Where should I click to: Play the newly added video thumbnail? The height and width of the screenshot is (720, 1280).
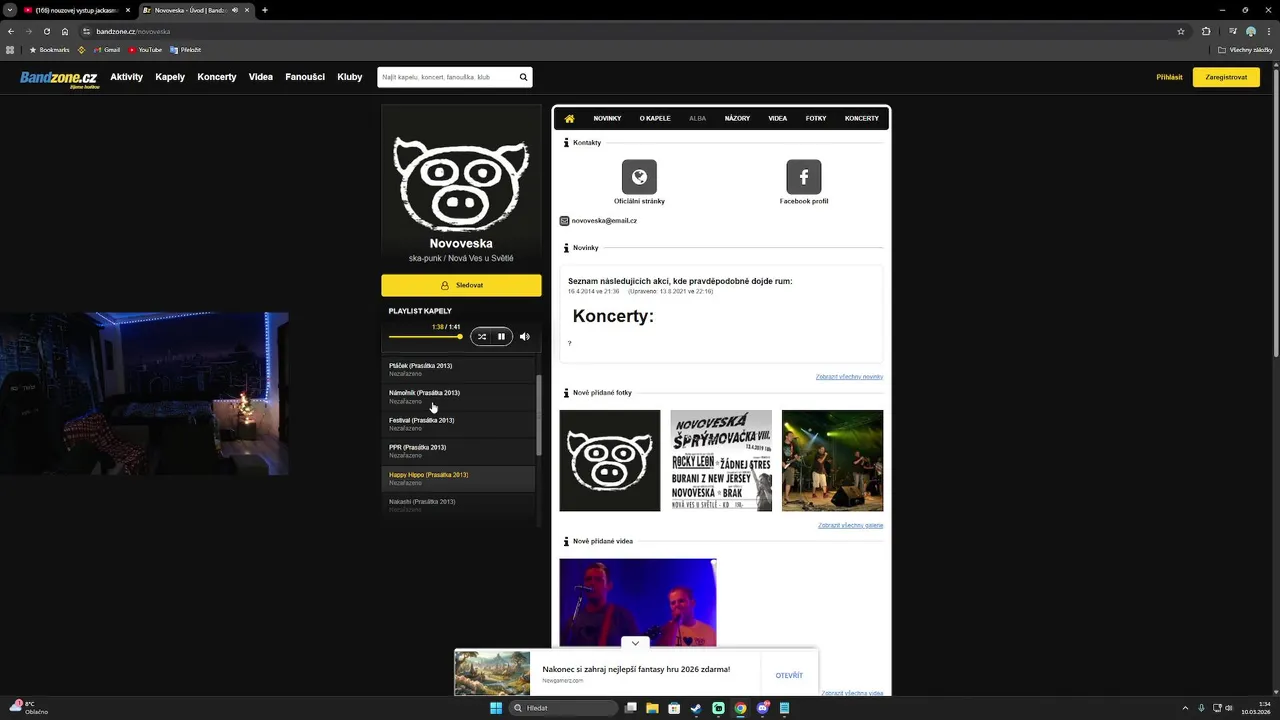638,603
